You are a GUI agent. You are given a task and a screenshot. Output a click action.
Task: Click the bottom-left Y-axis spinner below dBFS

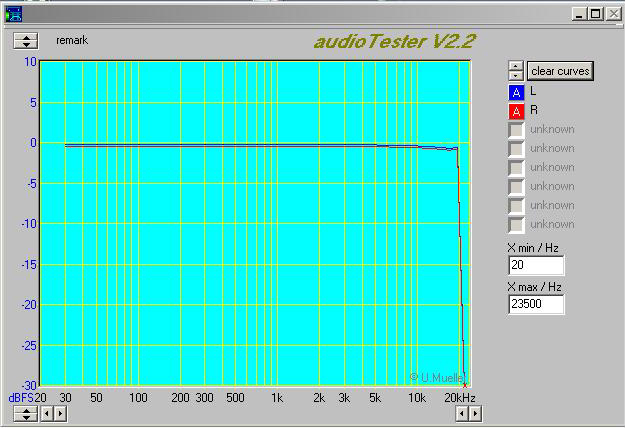coord(26,413)
